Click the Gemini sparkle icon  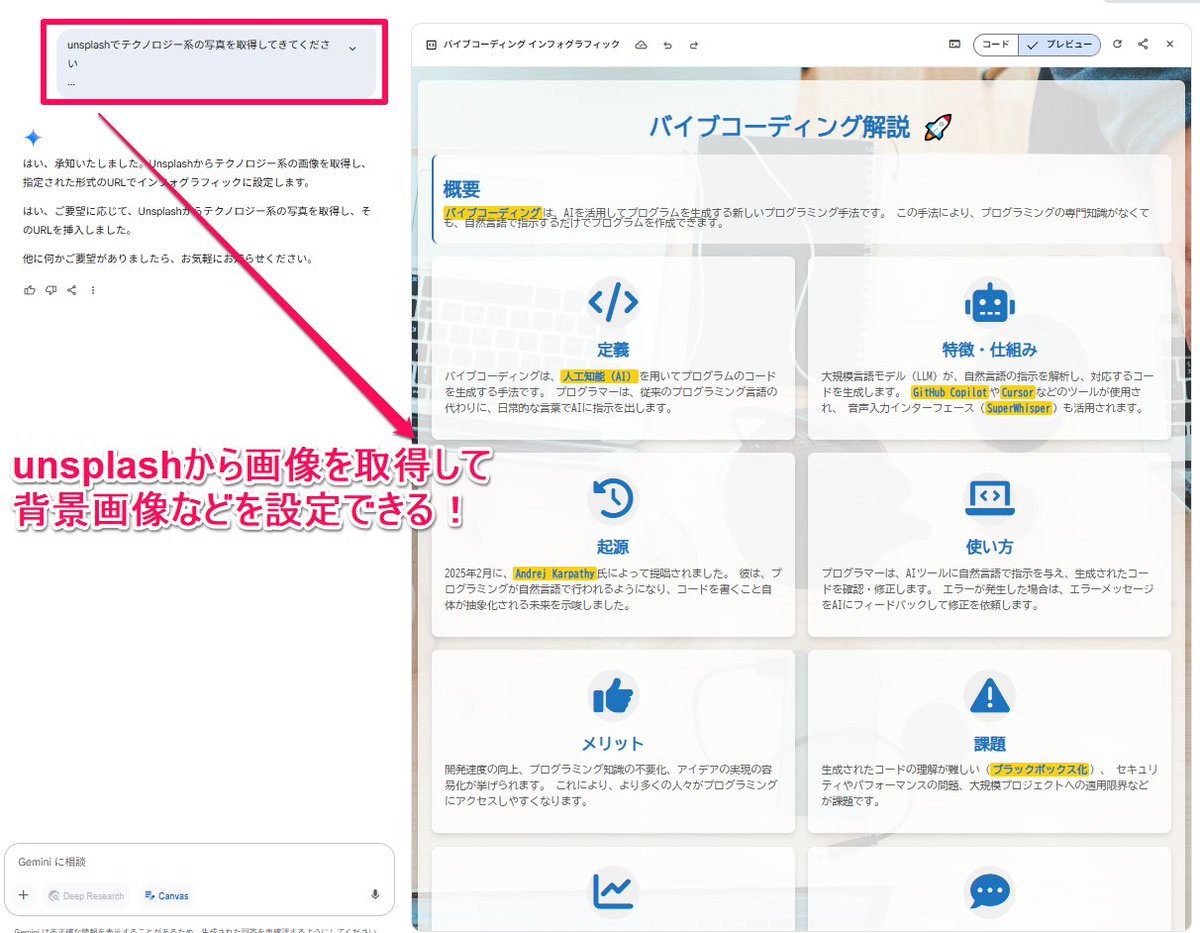coord(33,137)
